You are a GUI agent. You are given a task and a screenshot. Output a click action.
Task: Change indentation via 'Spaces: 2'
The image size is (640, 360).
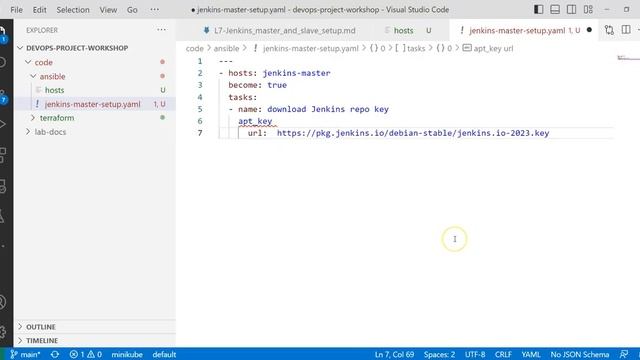(x=439, y=354)
